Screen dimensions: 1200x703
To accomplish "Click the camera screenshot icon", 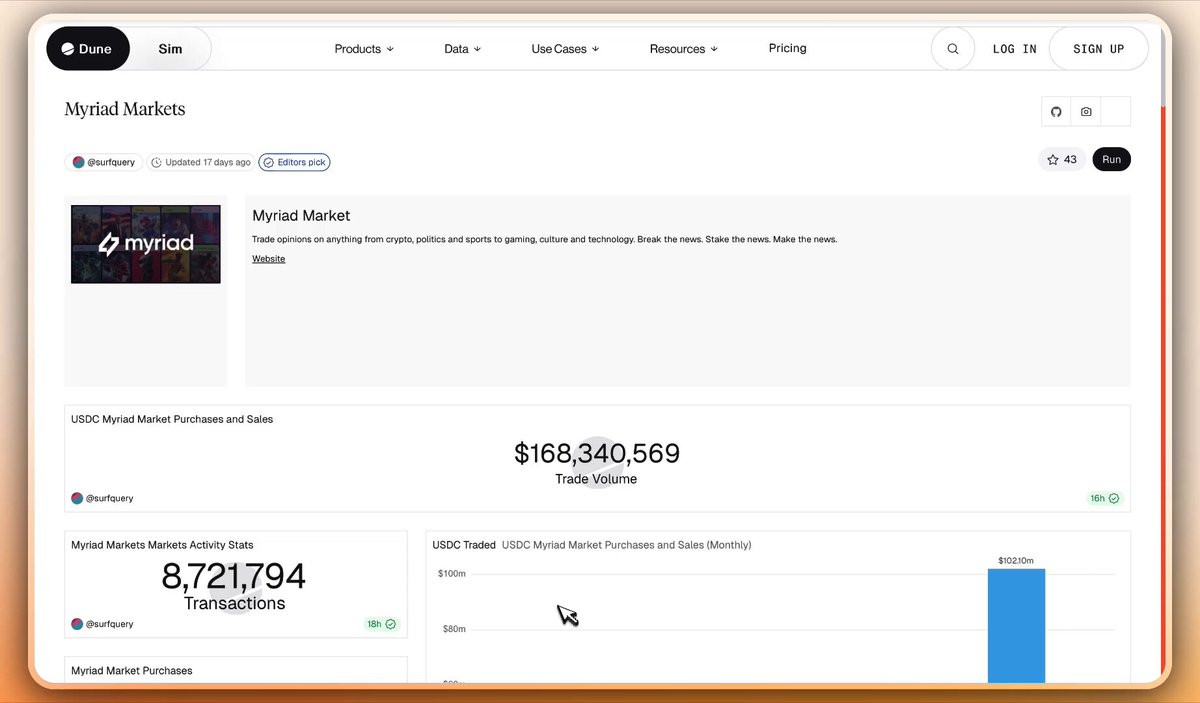I will [x=1086, y=112].
